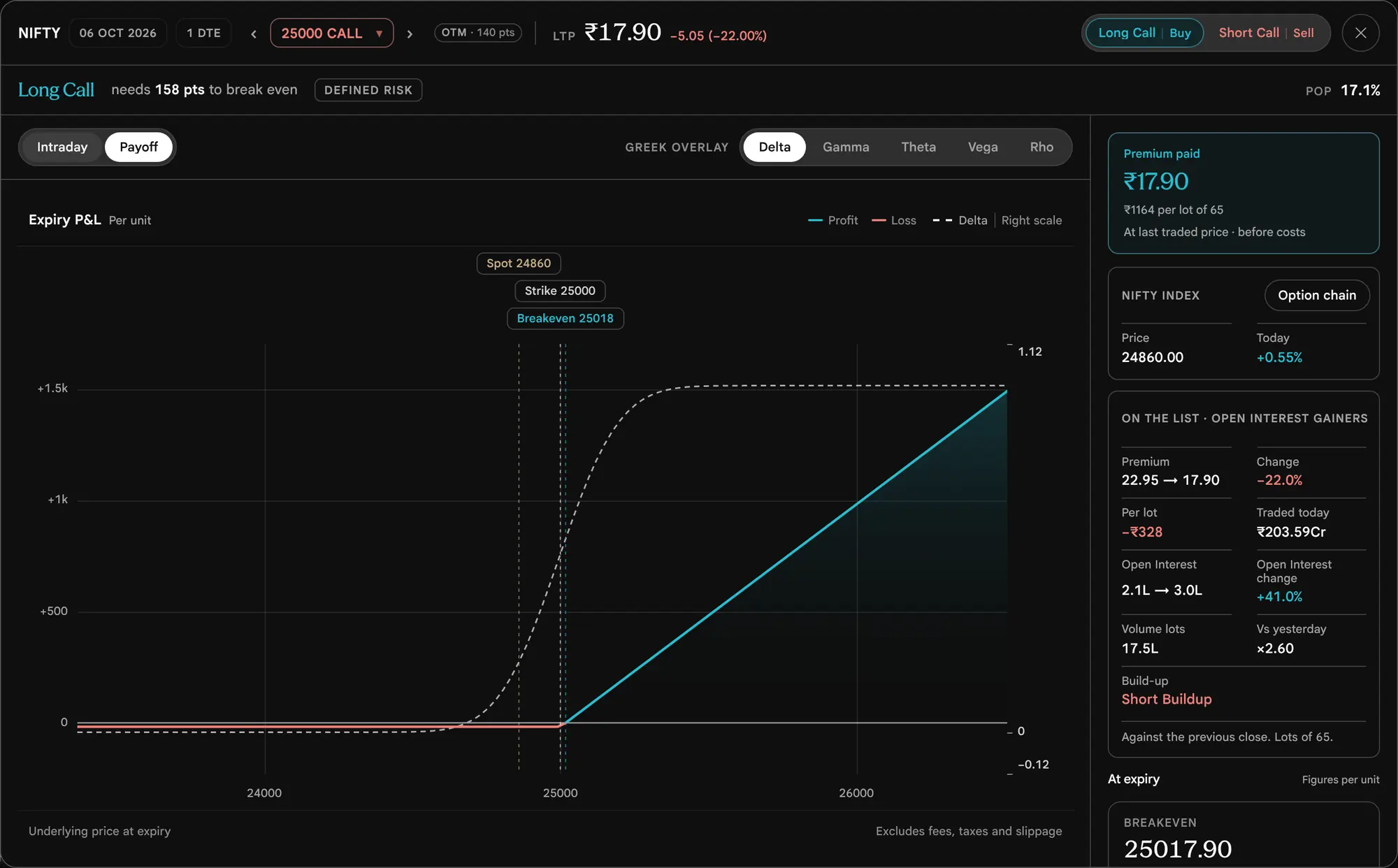
Task: Select Vega greek overlay
Action: click(983, 147)
